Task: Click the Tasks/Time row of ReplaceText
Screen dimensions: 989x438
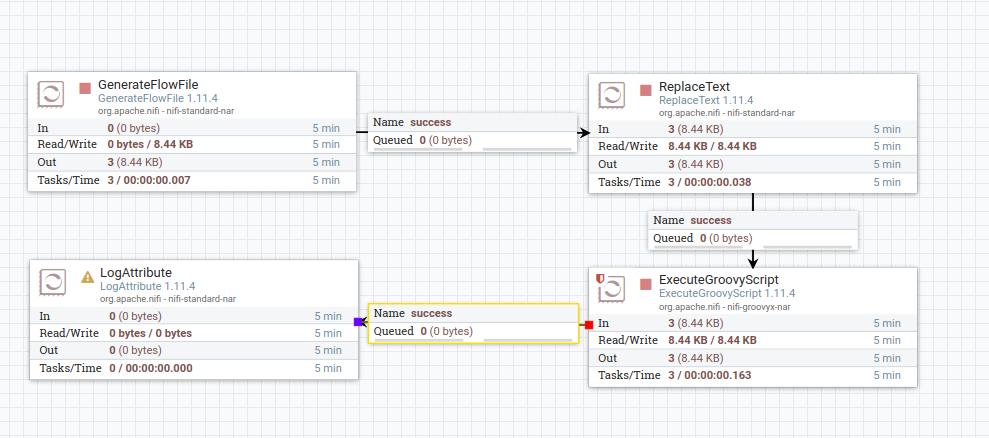Action: click(x=752, y=182)
